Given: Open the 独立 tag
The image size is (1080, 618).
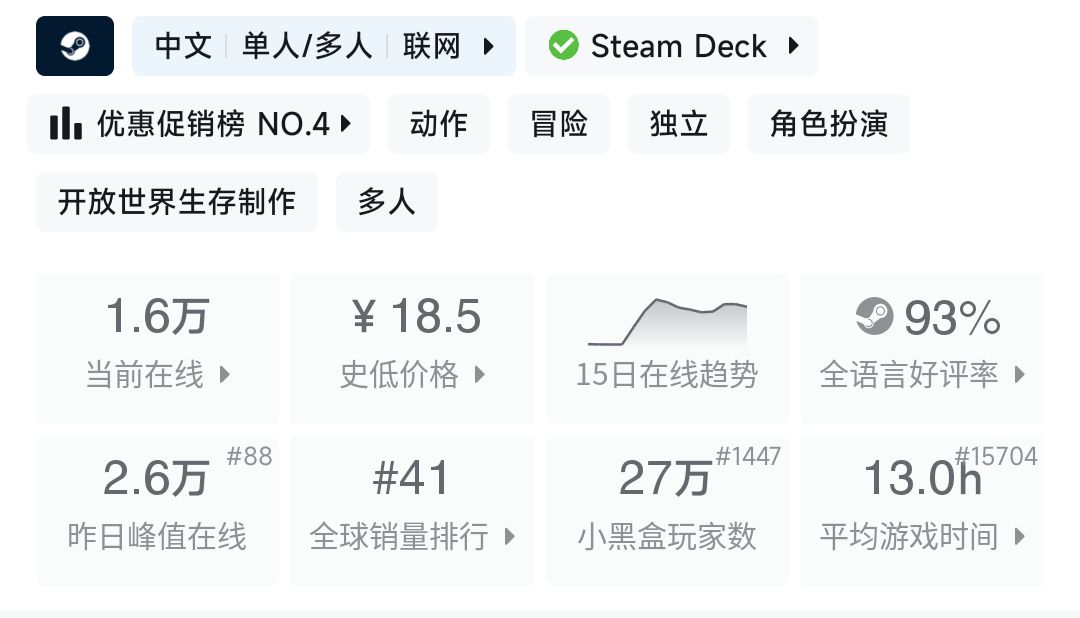Looking at the screenshot, I should coord(679,124).
